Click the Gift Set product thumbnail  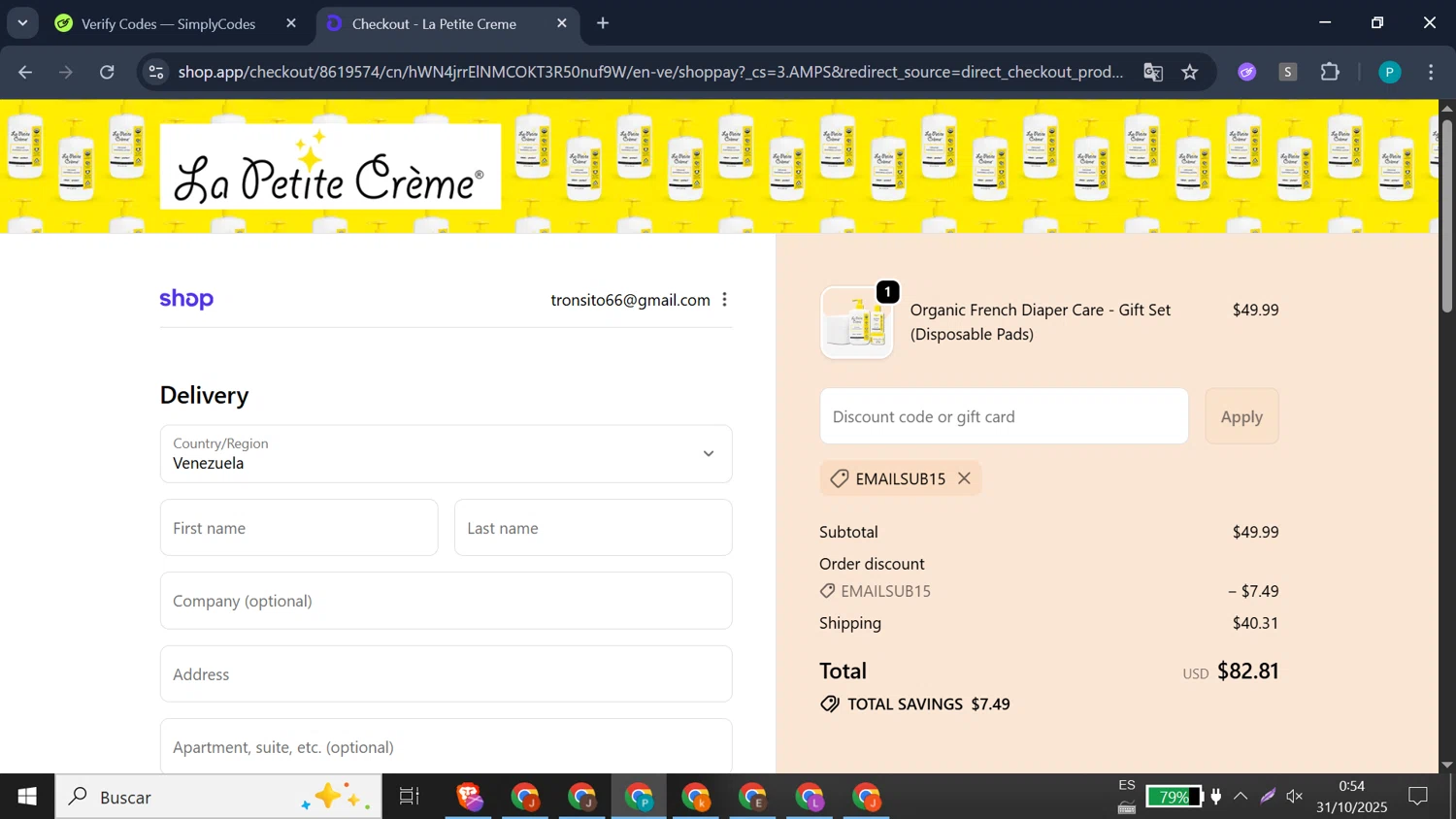point(857,322)
